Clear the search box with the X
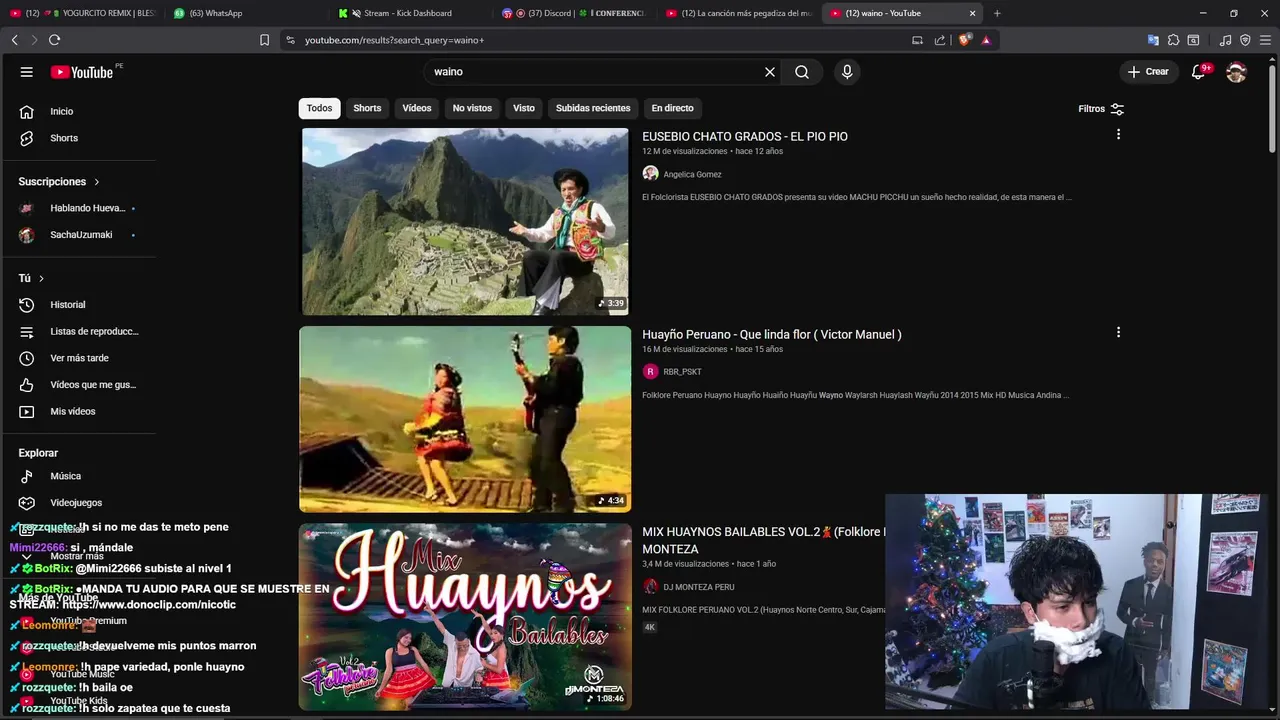The image size is (1280, 720). 770,72
